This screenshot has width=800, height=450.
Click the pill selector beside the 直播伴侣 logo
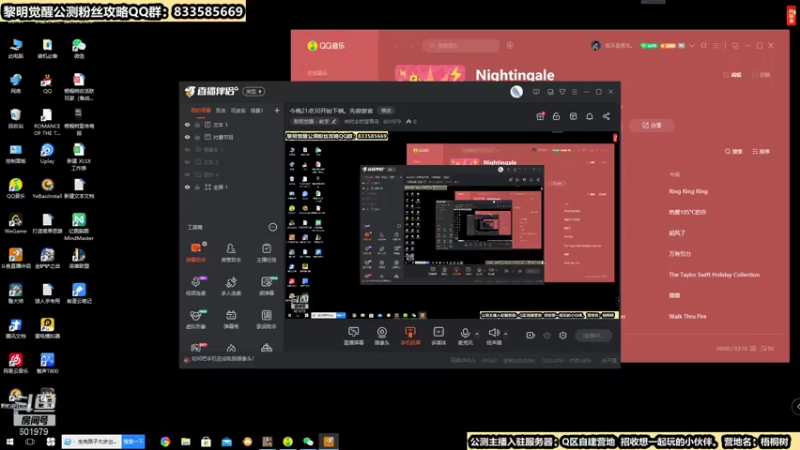click(254, 91)
